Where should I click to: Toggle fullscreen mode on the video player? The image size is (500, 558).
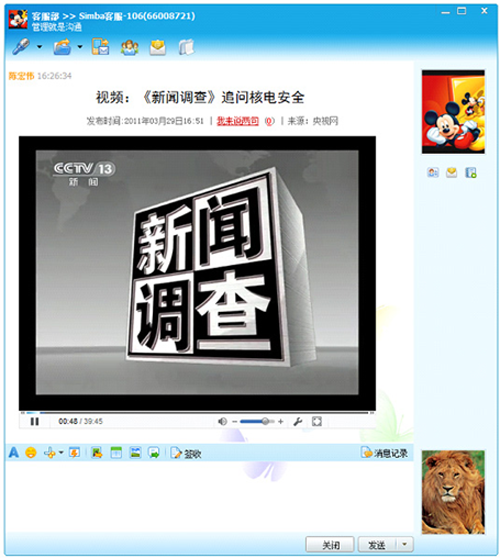coord(316,421)
